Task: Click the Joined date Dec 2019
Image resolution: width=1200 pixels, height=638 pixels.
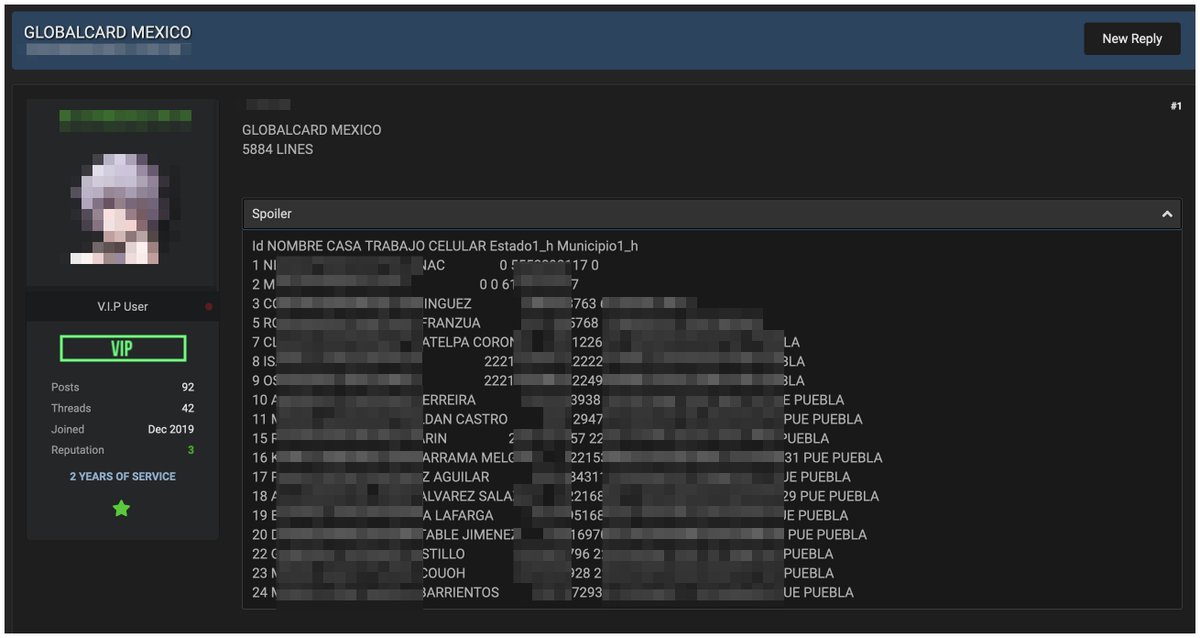Action: coord(171,429)
